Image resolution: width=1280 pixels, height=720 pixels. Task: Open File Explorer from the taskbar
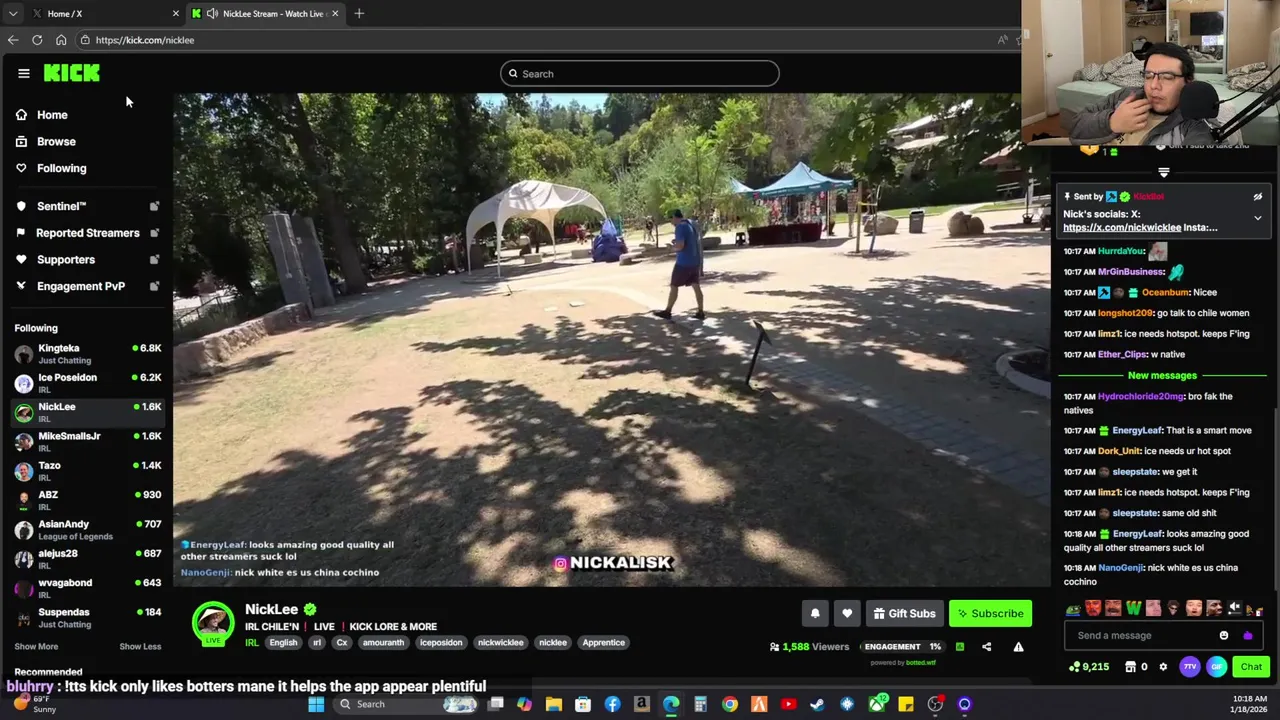click(x=553, y=704)
